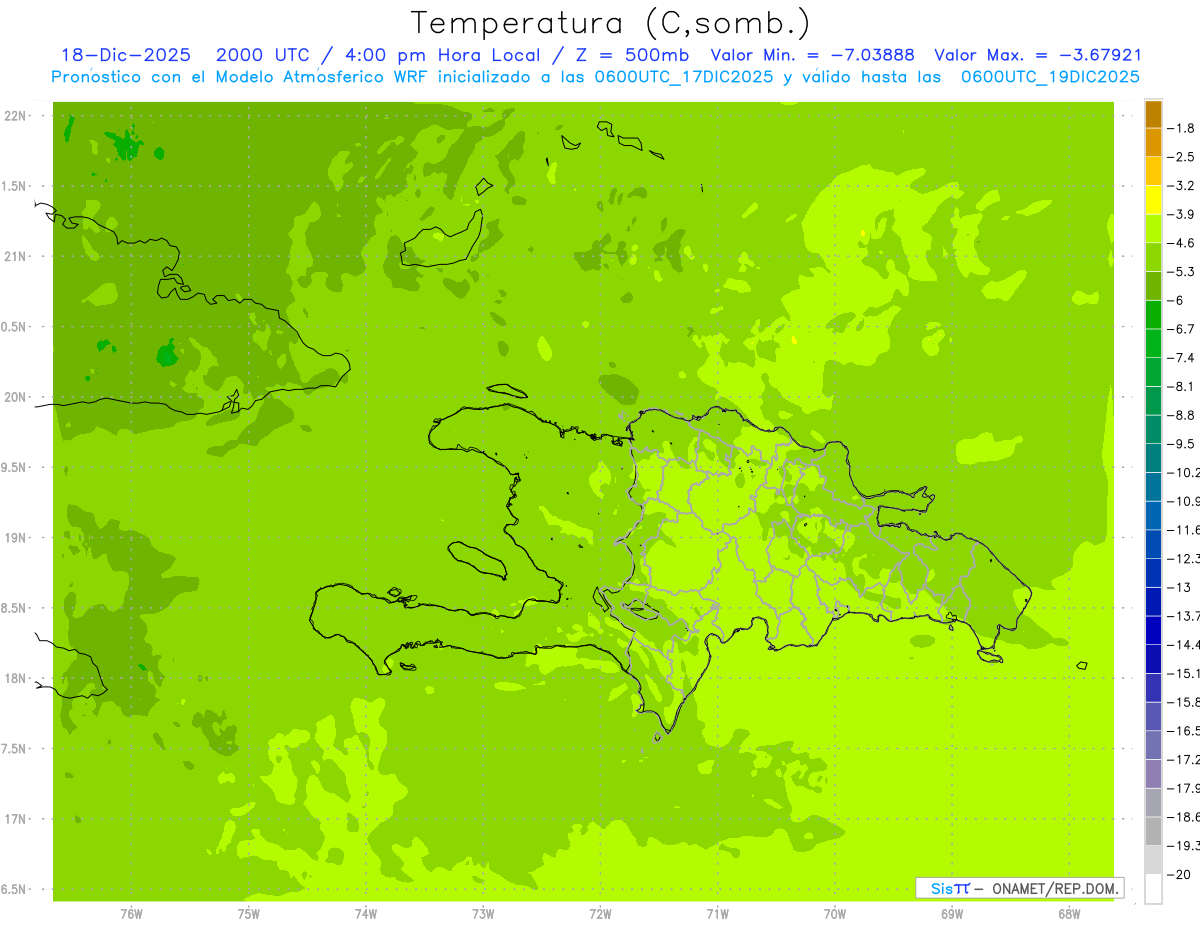Click the -18.6 colorbar value label
This screenshot has height=927, width=1200.
[1186, 817]
